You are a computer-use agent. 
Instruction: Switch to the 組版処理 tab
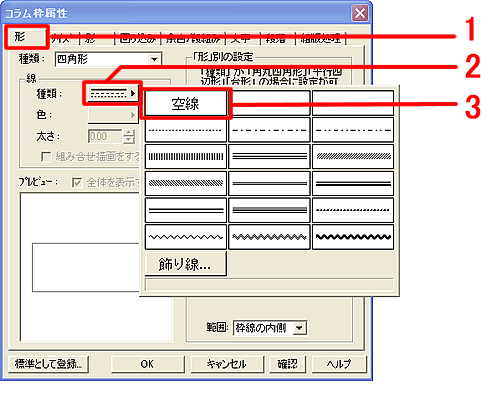coord(321,39)
